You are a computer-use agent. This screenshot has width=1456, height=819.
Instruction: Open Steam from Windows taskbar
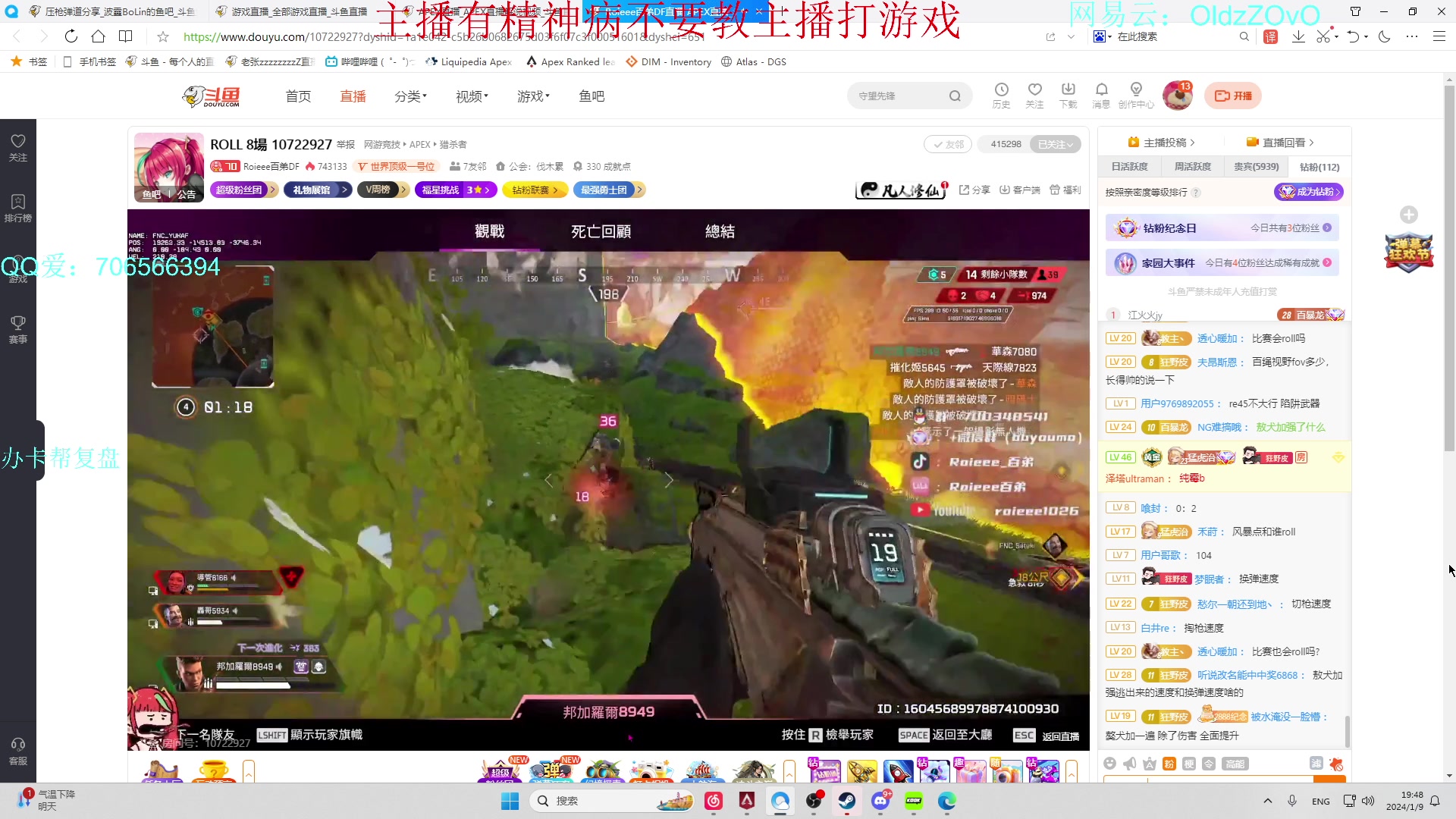(x=846, y=801)
